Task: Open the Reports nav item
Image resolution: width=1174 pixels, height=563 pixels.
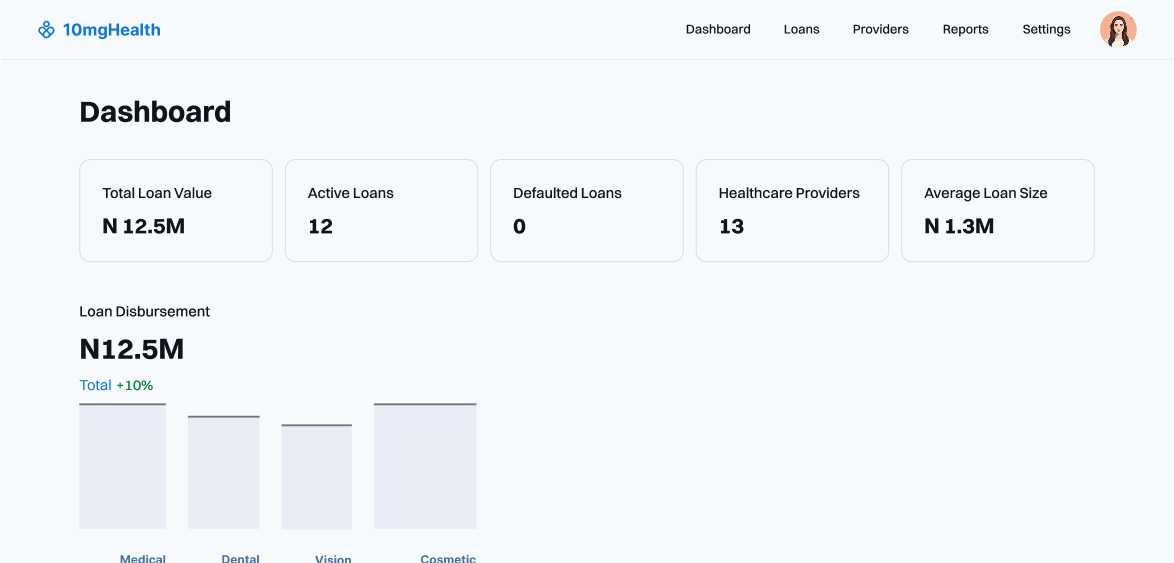Action: 965,29
